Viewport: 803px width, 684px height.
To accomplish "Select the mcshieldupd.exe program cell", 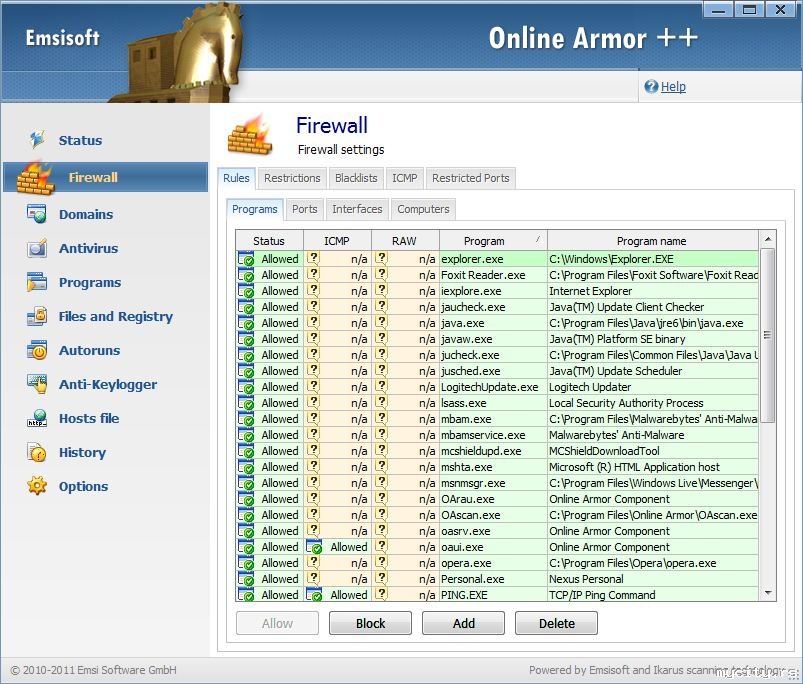I will point(493,451).
